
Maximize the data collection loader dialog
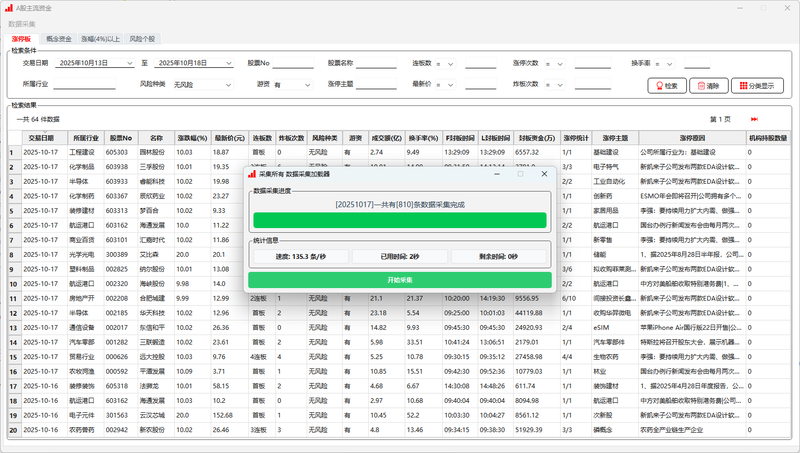pyautogui.click(x=520, y=173)
